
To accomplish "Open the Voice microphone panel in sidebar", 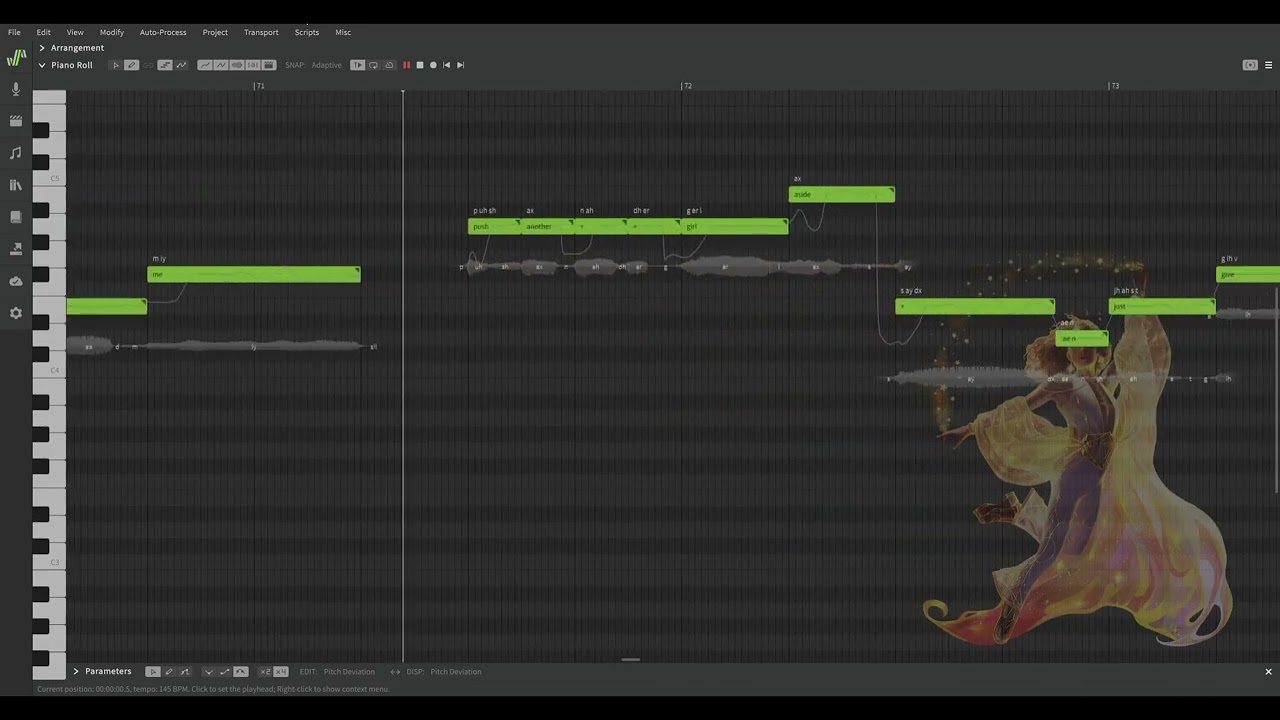I will 15,89.
